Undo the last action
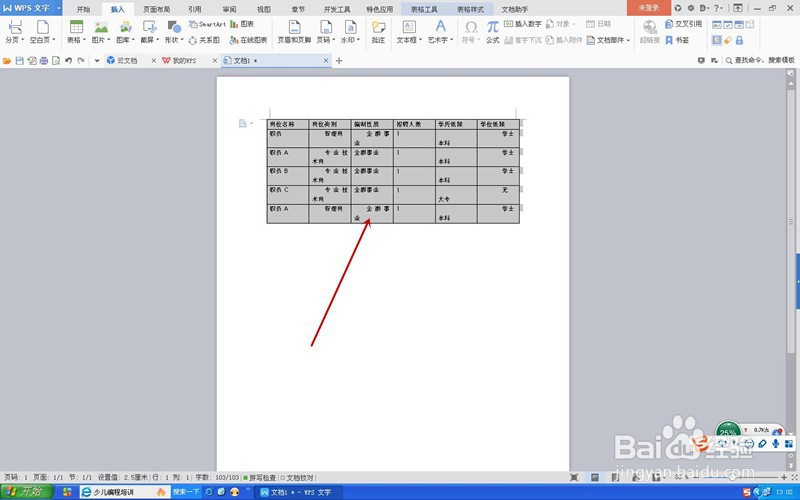The width and height of the screenshot is (800, 500). [x=68, y=61]
